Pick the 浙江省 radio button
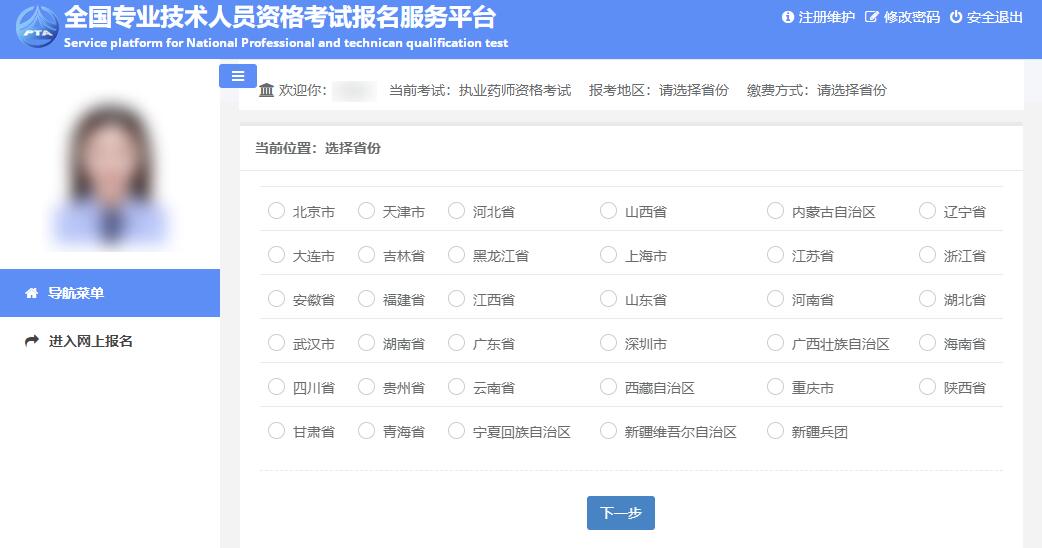The width and height of the screenshot is (1042, 548). click(928, 255)
